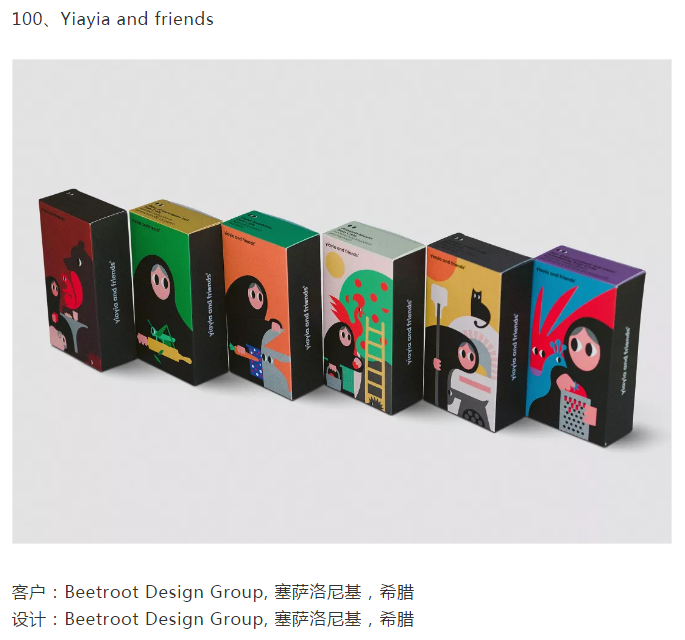The height and width of the screenshot is (640, 685).
Task: Click the blue peacock on the blue box
Action: click(x=553, y=371)
